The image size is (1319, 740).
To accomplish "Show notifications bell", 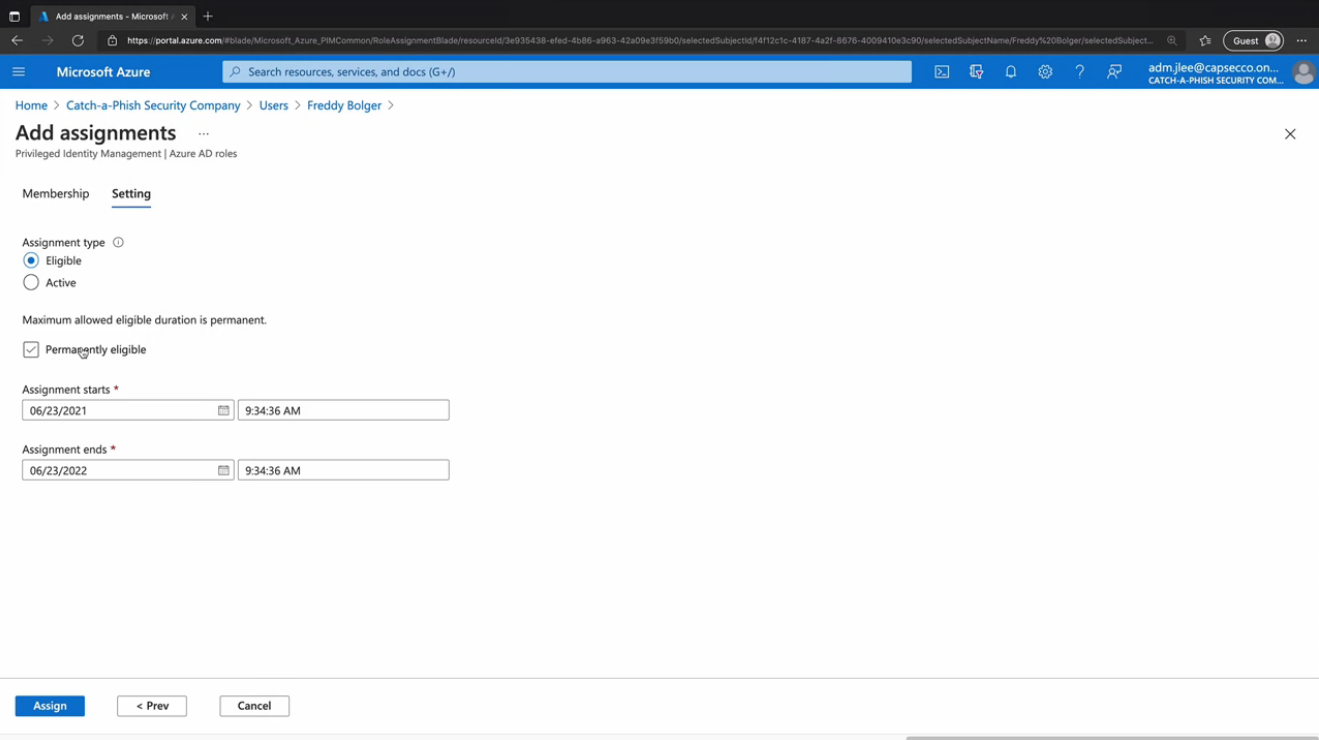I will click(x=1011, y=72).
